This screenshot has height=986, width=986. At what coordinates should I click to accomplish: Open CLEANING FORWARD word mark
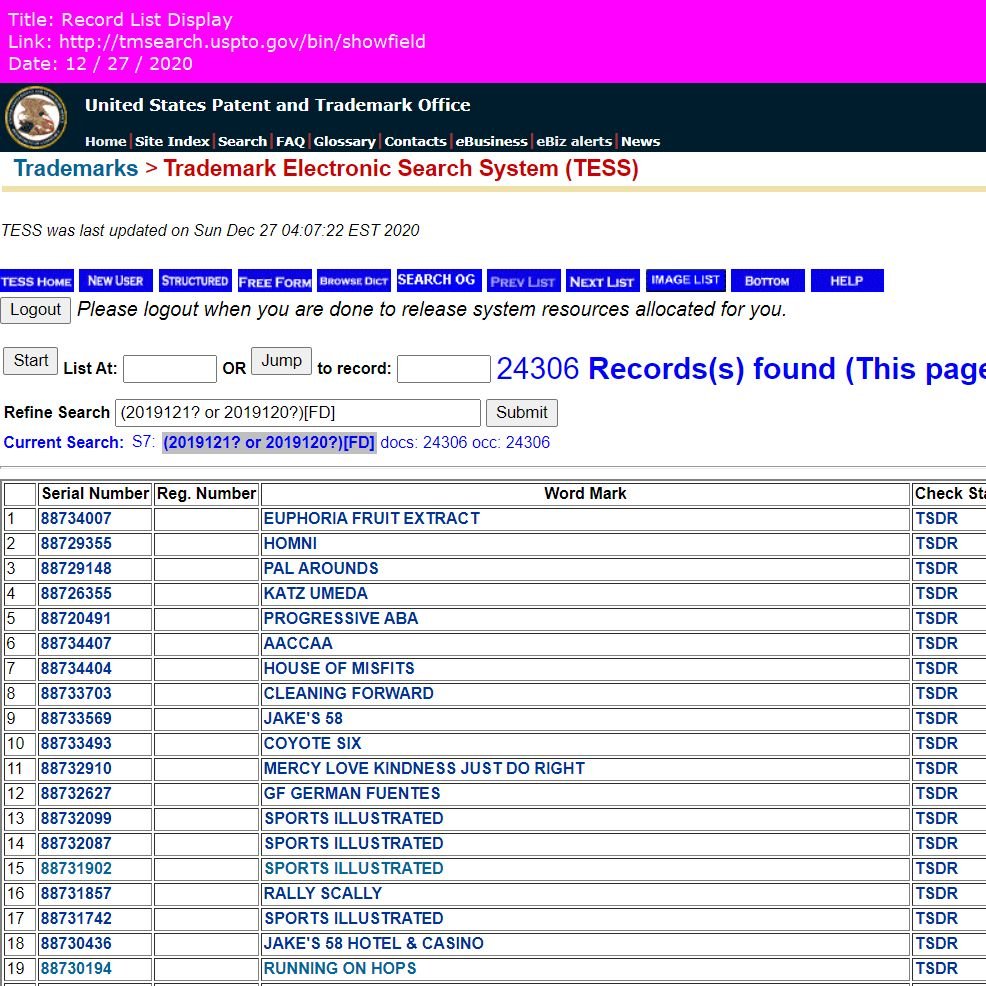coord(348,694)
